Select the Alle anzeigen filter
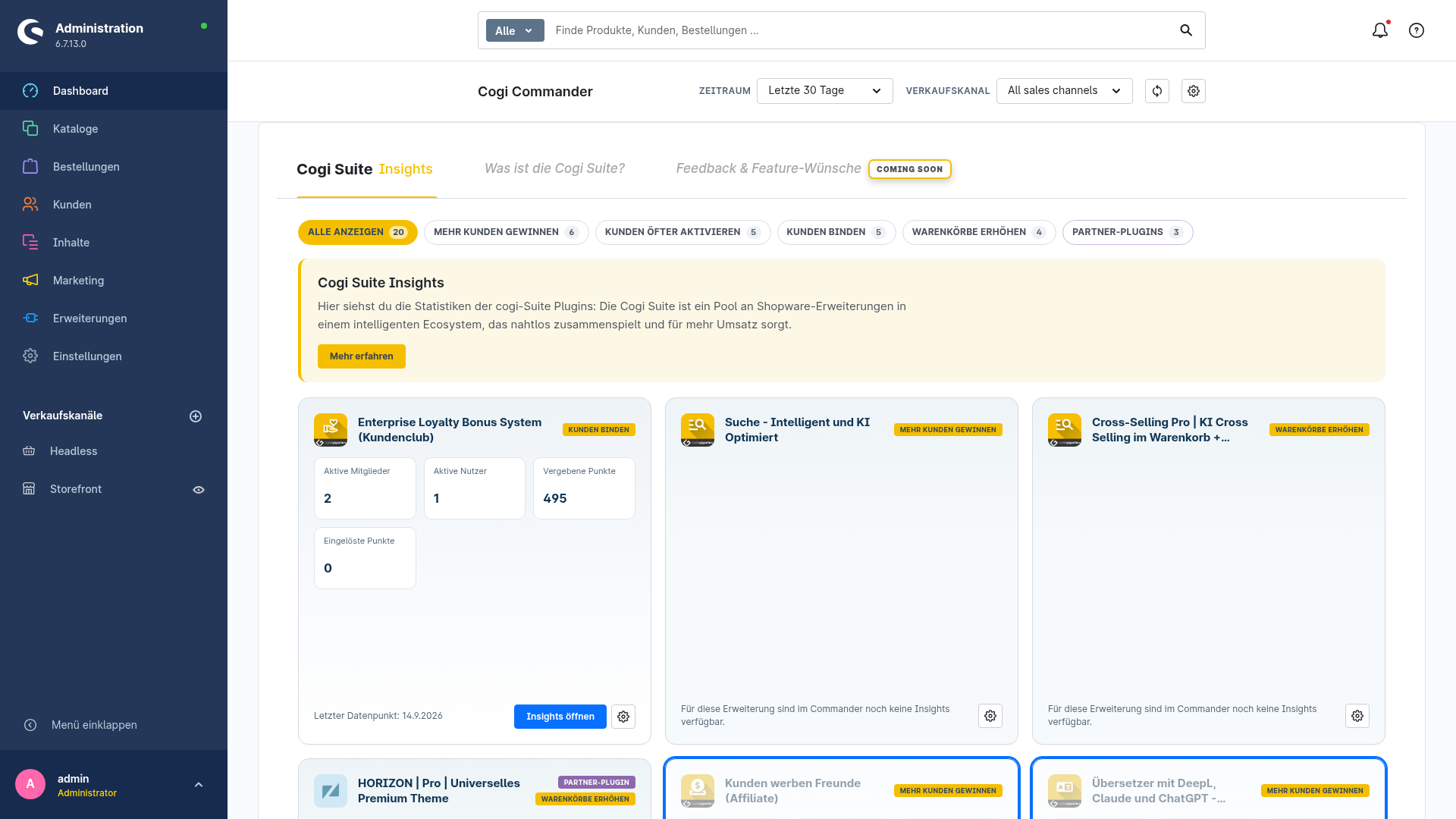Screen dimensions: 1456x819 point(358,232)
